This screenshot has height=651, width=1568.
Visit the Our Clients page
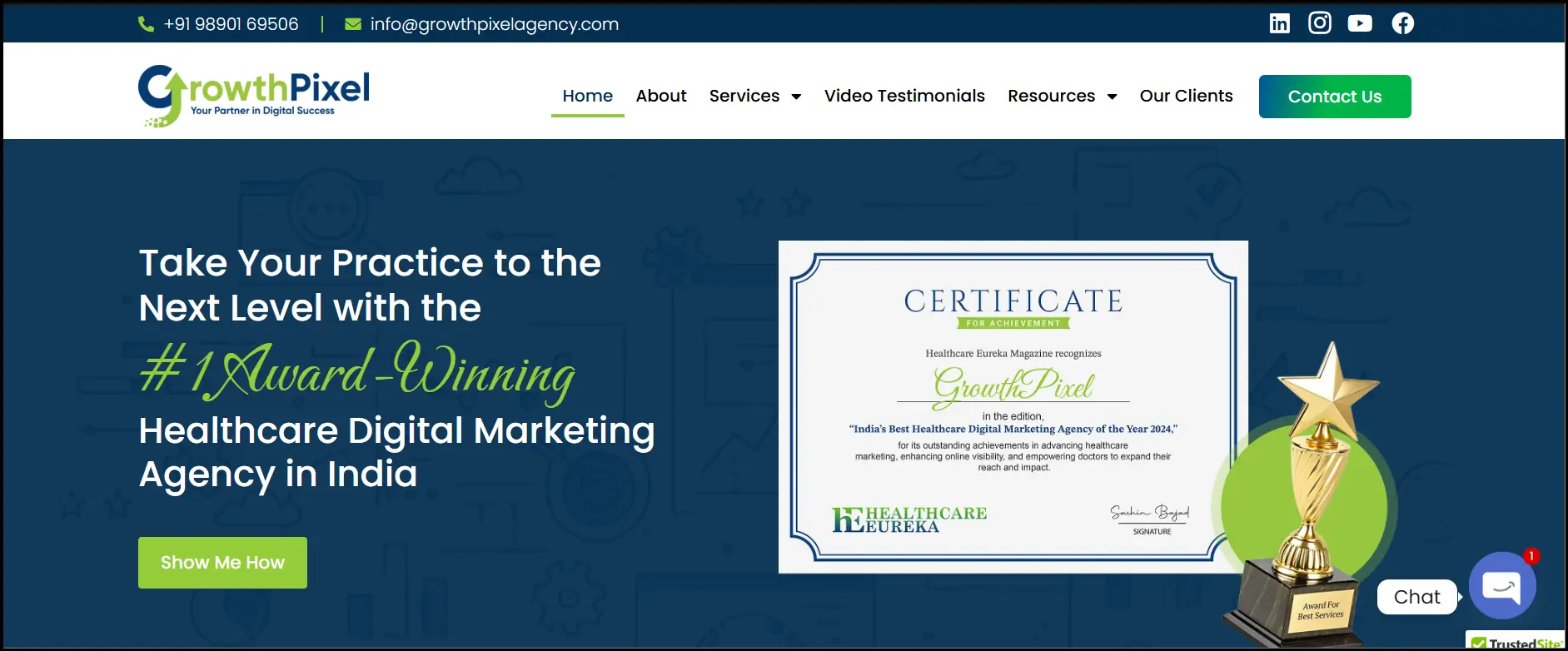click(x=1186, y=96)
